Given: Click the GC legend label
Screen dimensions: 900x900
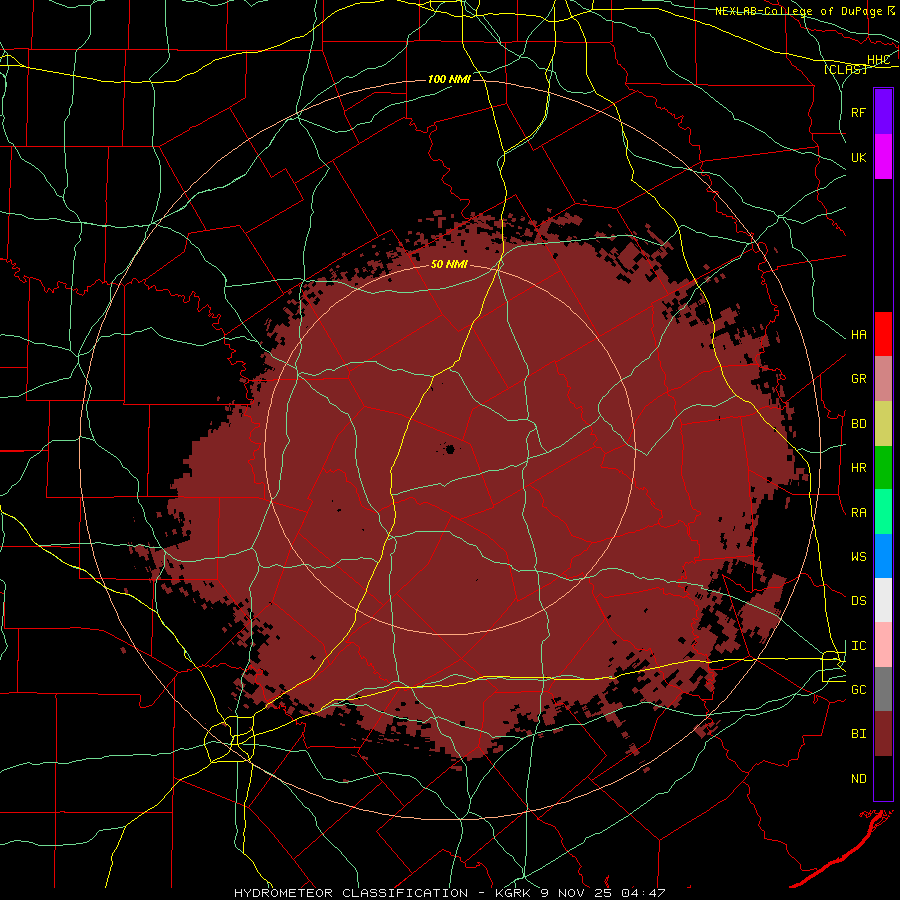Looking at the screenshot, I should tap(858, 690).
